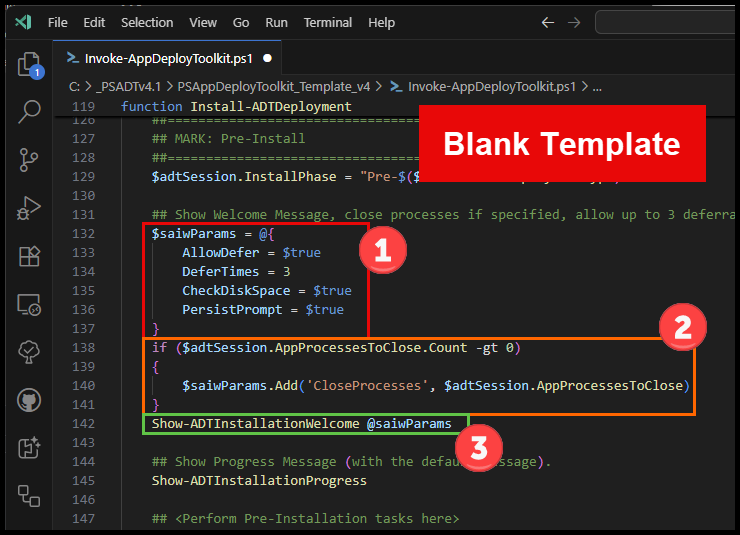Open the Terminal menu

[x=326, y=22]
